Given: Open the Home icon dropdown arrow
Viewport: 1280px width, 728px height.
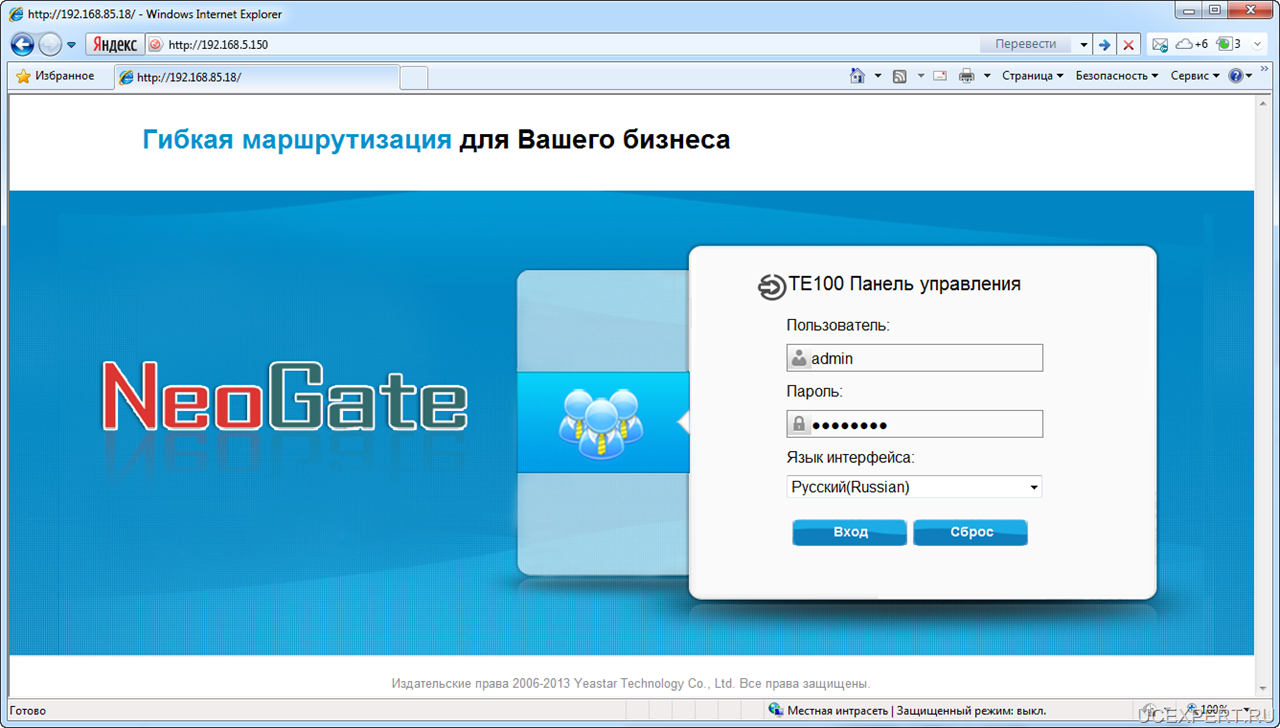Looking at the screenshot, I should pos(878,76).
